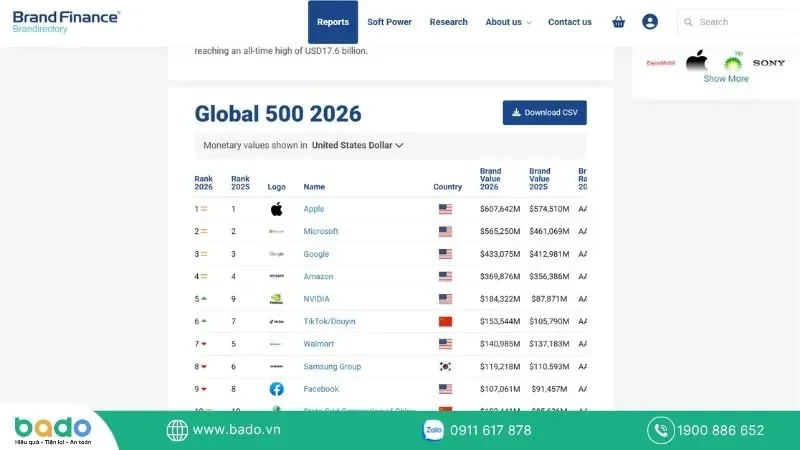Sort by Brand Value 2026 header
This screenshot has width=800, height=450.
[x=490, y=179]
